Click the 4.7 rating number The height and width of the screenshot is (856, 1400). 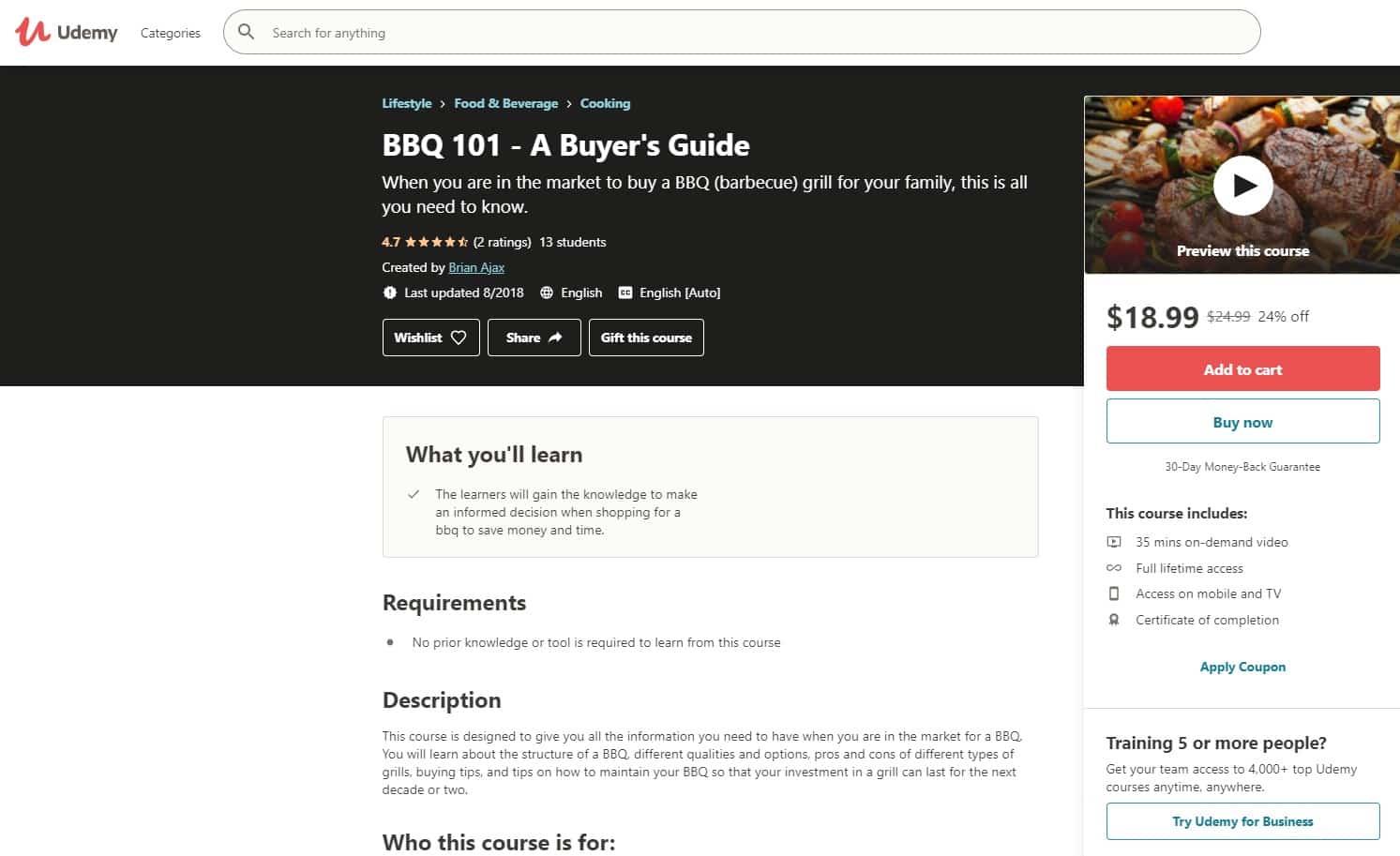(391, 242)
